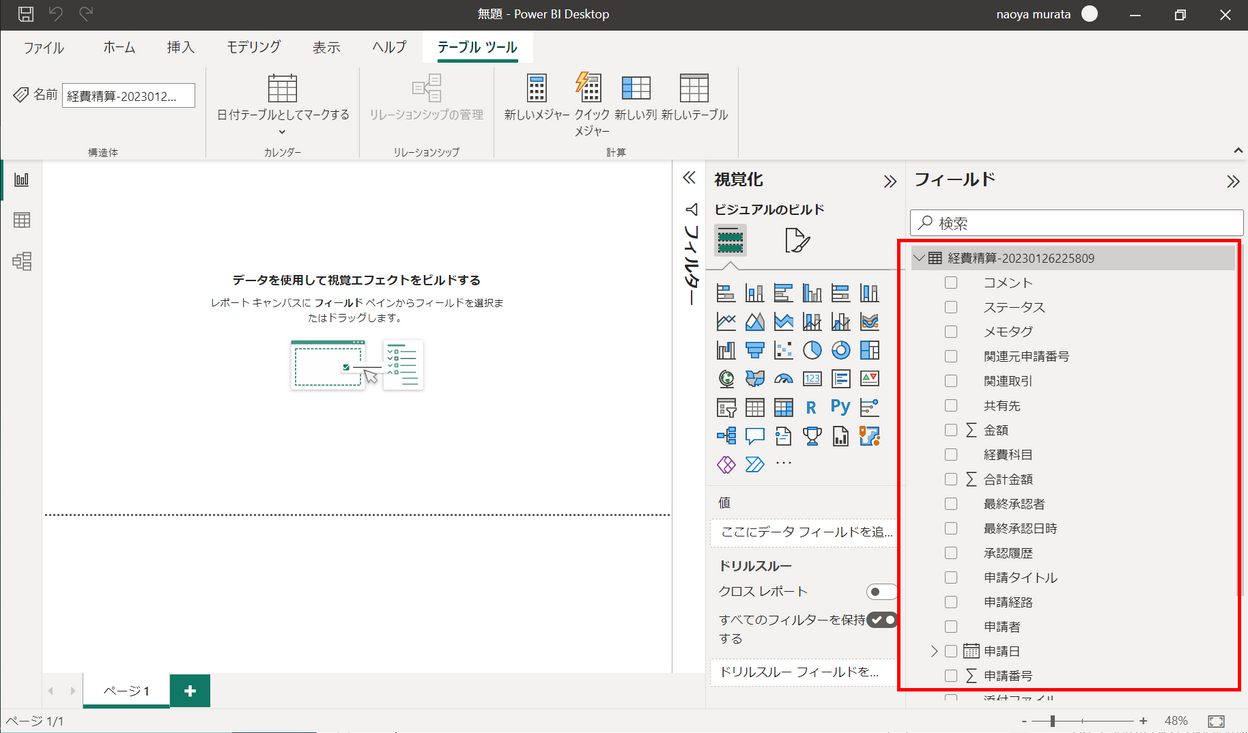Choose the card (123) visual
1248x733 pixels.
pyautogui.click(x=812, y=379)
